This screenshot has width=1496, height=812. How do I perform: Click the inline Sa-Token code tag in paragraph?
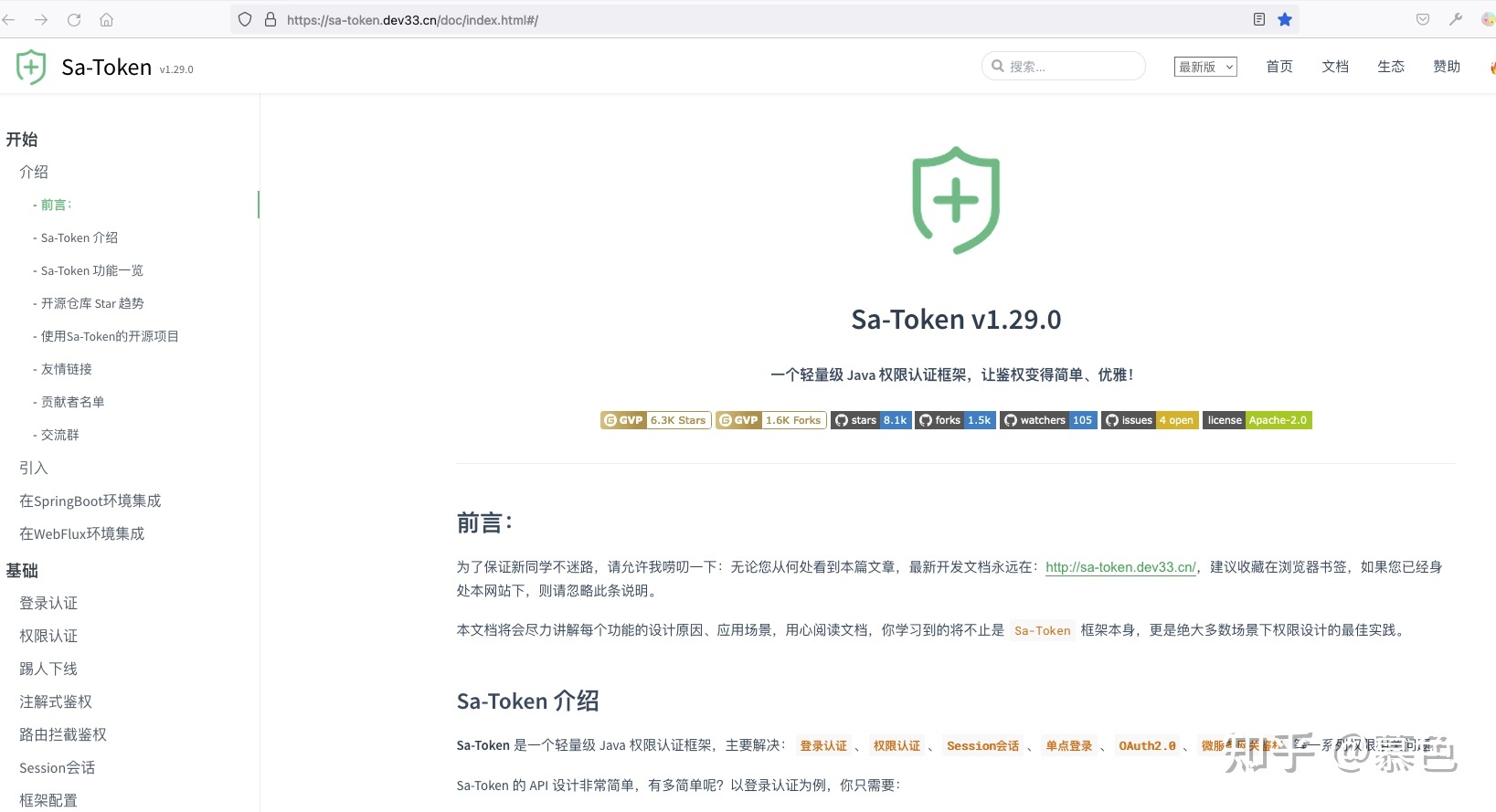1043,630
